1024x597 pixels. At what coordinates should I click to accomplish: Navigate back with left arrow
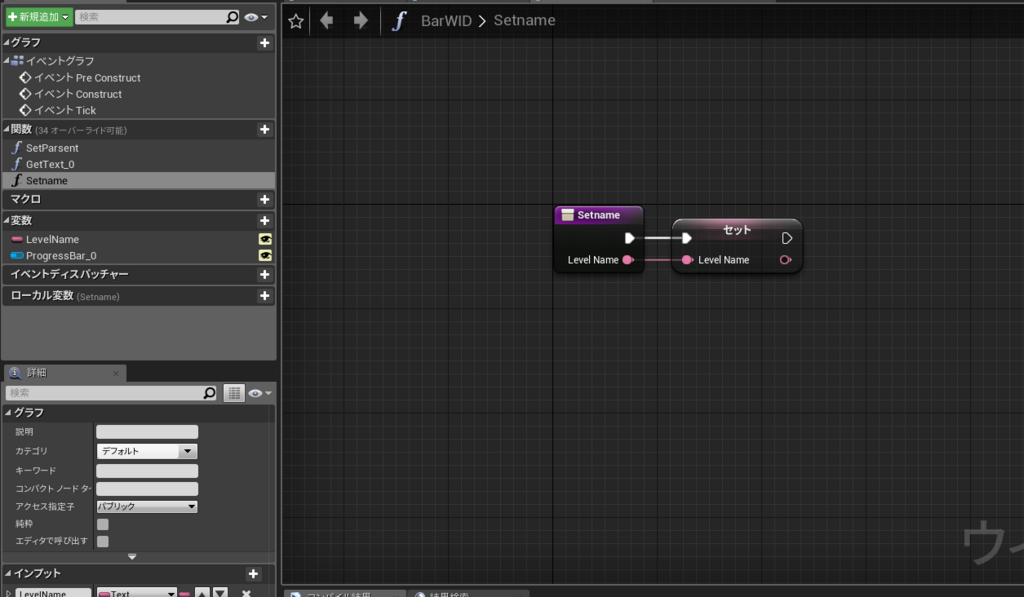point(327,21)
